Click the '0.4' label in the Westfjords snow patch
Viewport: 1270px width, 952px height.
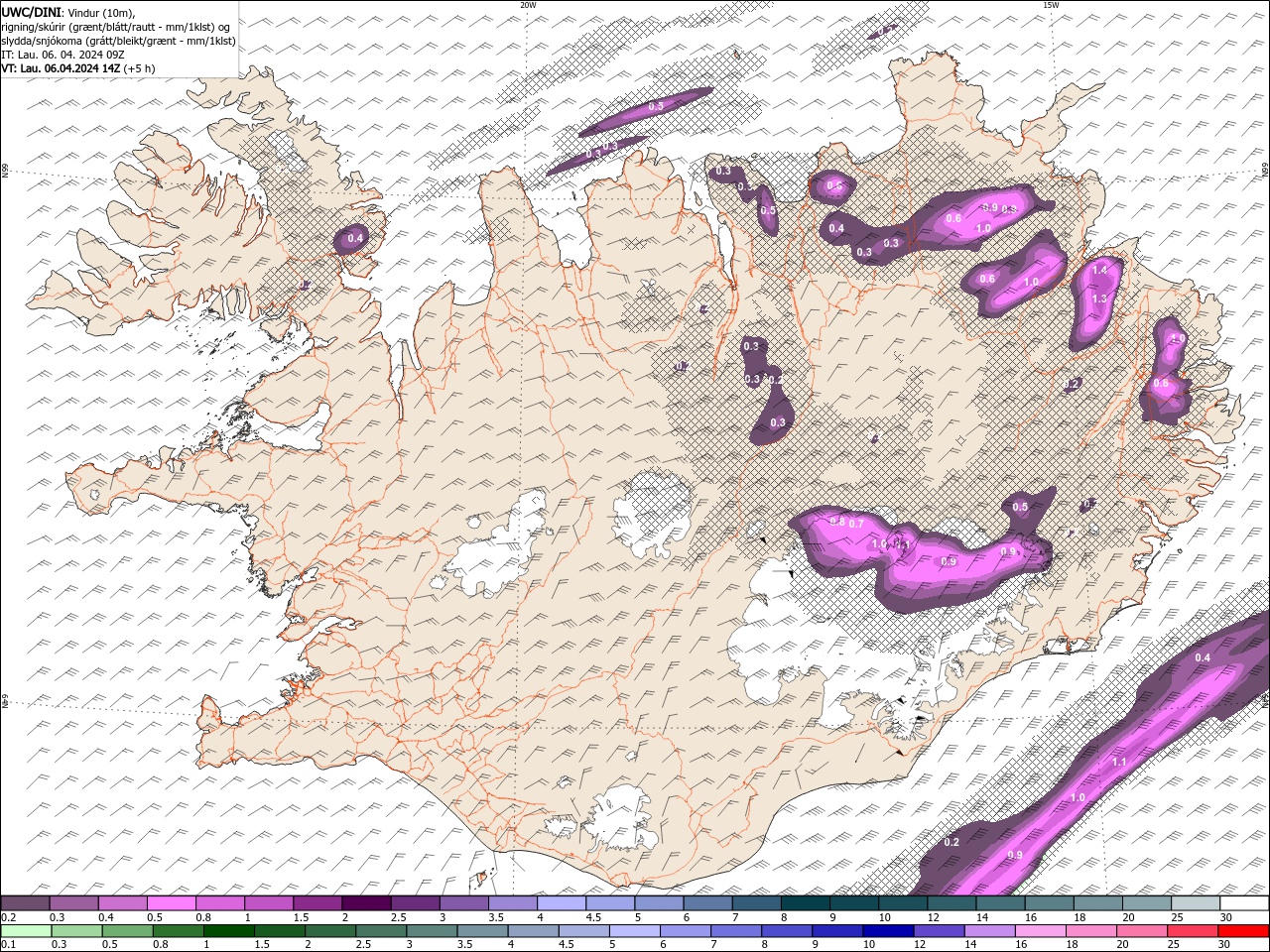tap(355, 239)
